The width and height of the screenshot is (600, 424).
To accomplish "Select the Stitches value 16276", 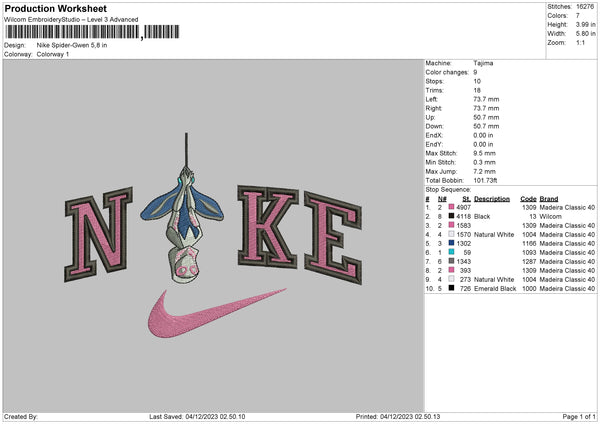I will click(x=585, y=7).
